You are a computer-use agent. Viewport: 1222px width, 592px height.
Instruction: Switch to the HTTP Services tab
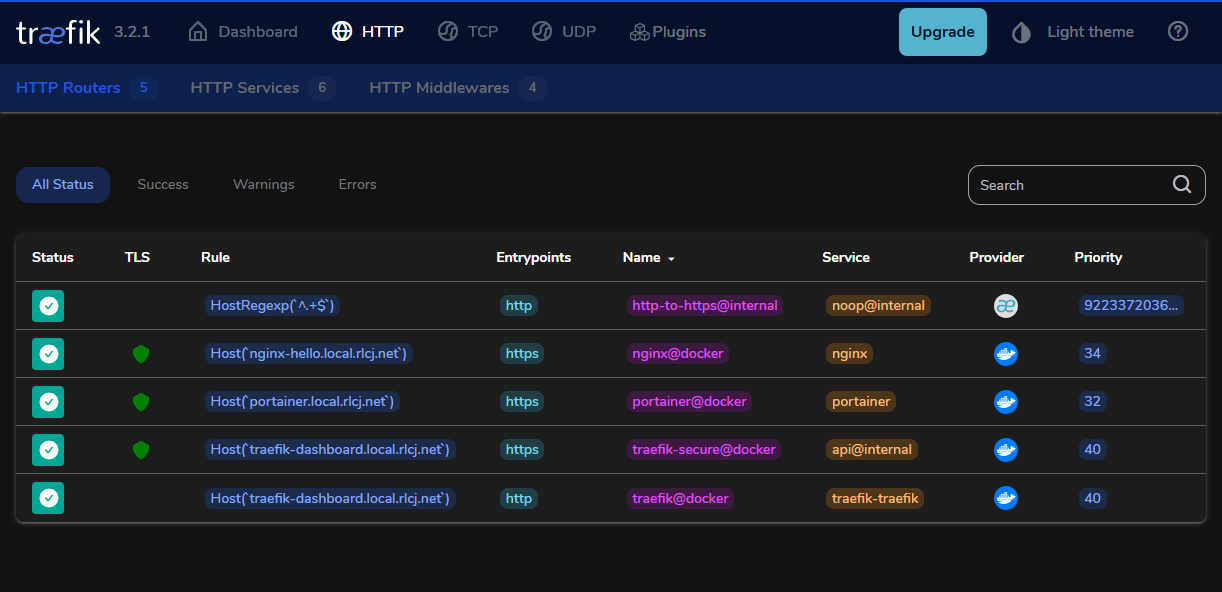click(244, 87)
